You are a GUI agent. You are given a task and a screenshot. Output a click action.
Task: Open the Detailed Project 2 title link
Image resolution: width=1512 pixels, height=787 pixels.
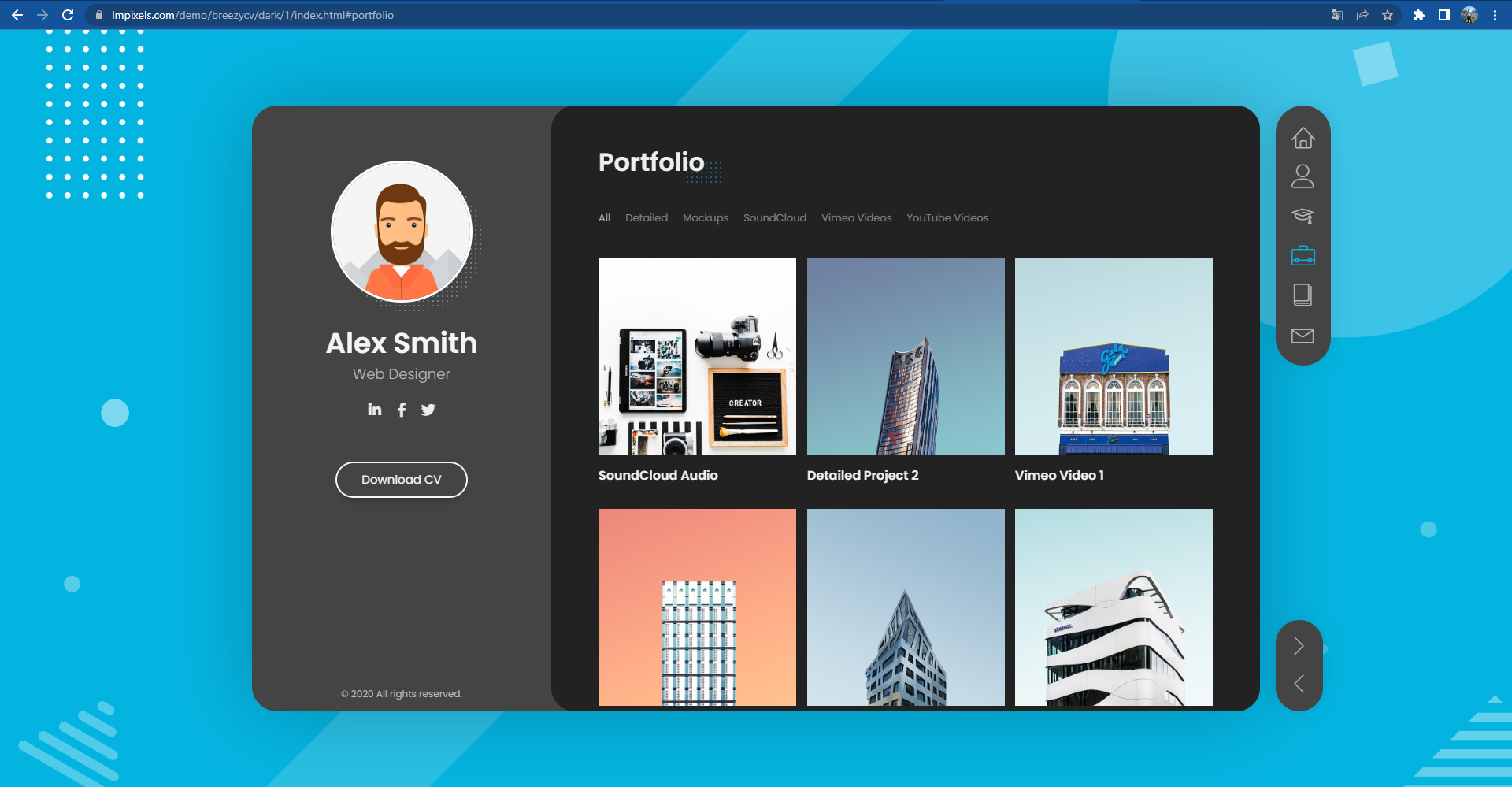click(862, 475)
